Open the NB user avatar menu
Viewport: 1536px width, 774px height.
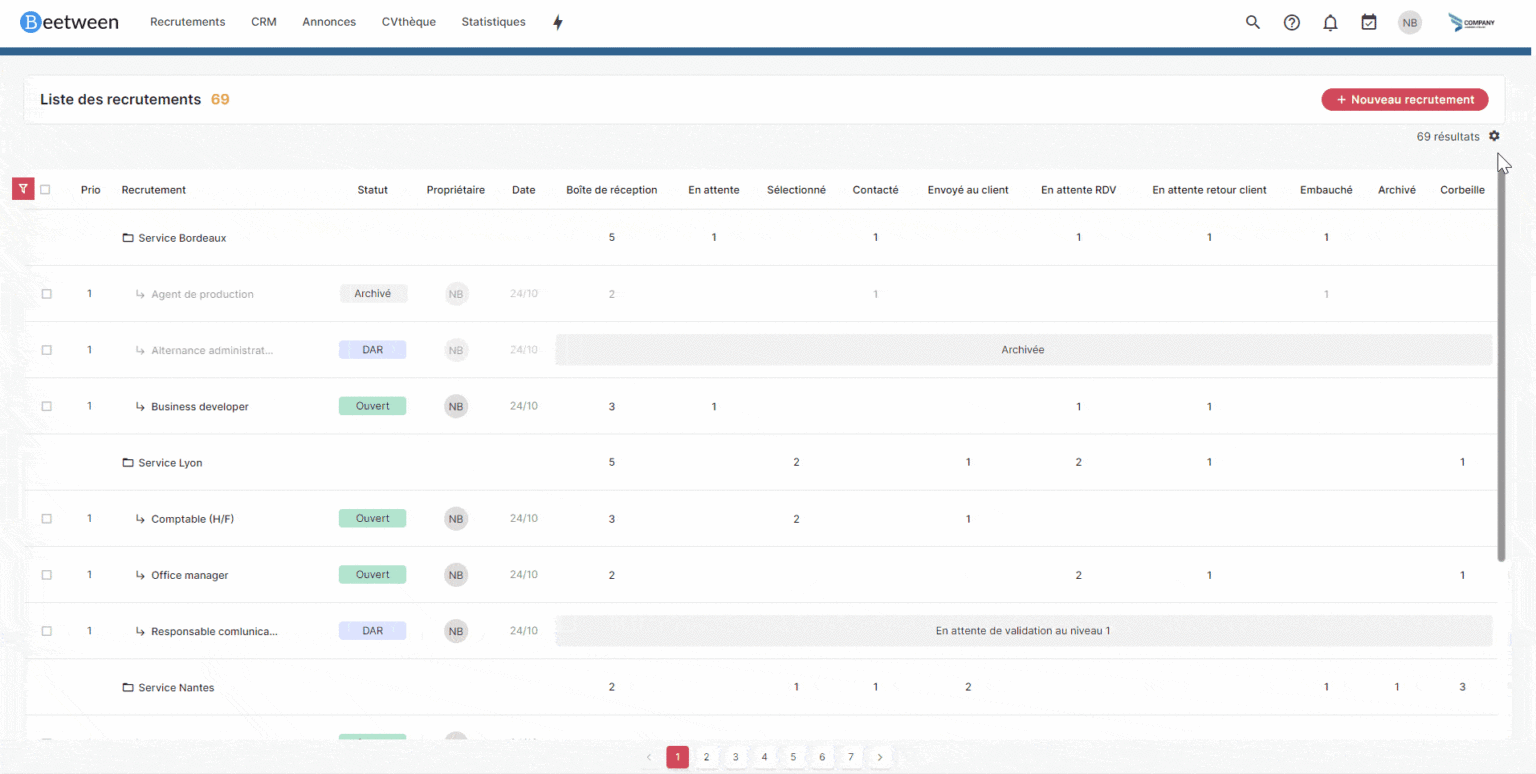click(1410, 21)
